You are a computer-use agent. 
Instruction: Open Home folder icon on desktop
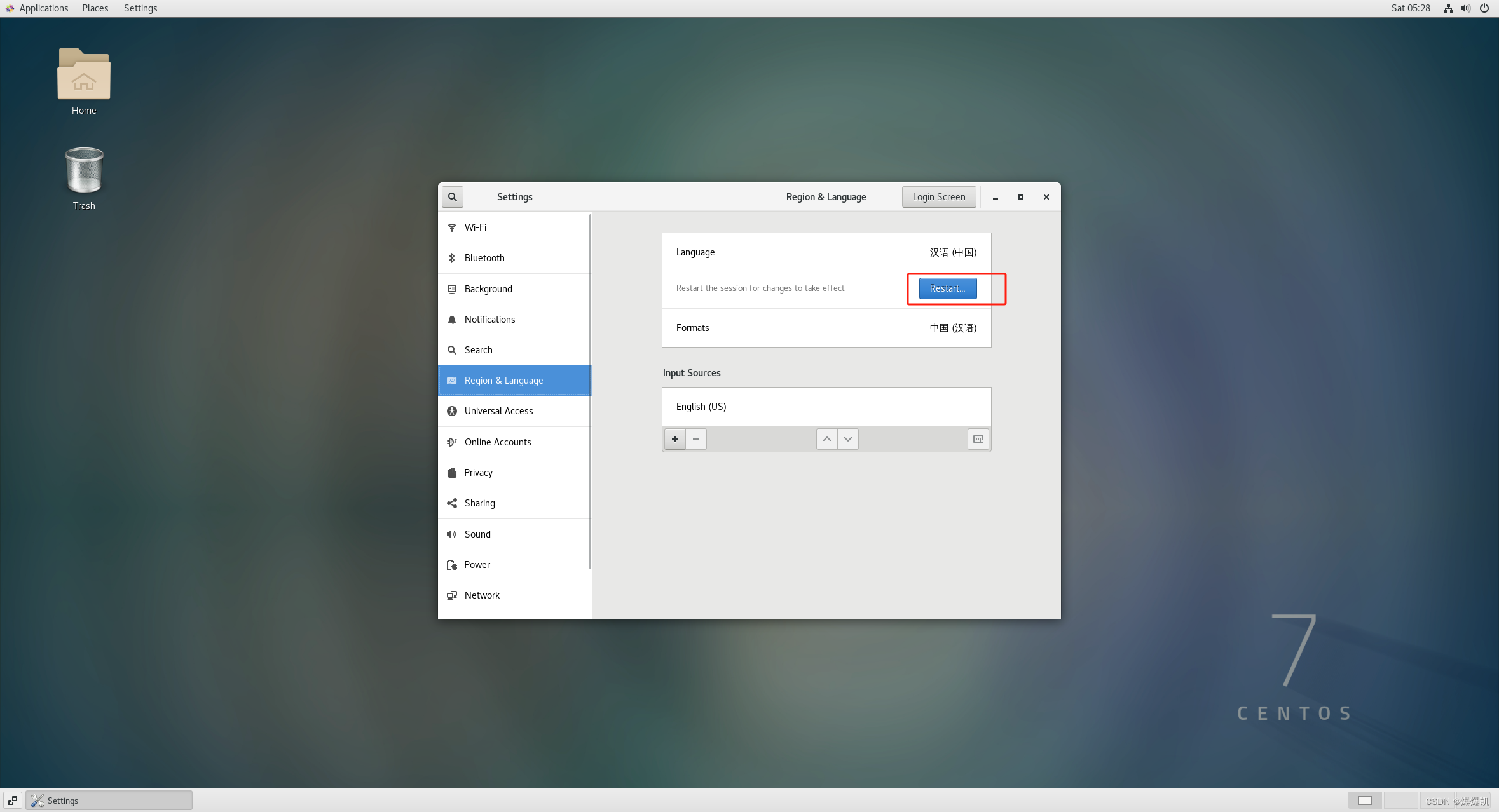[x=84, y=74]
